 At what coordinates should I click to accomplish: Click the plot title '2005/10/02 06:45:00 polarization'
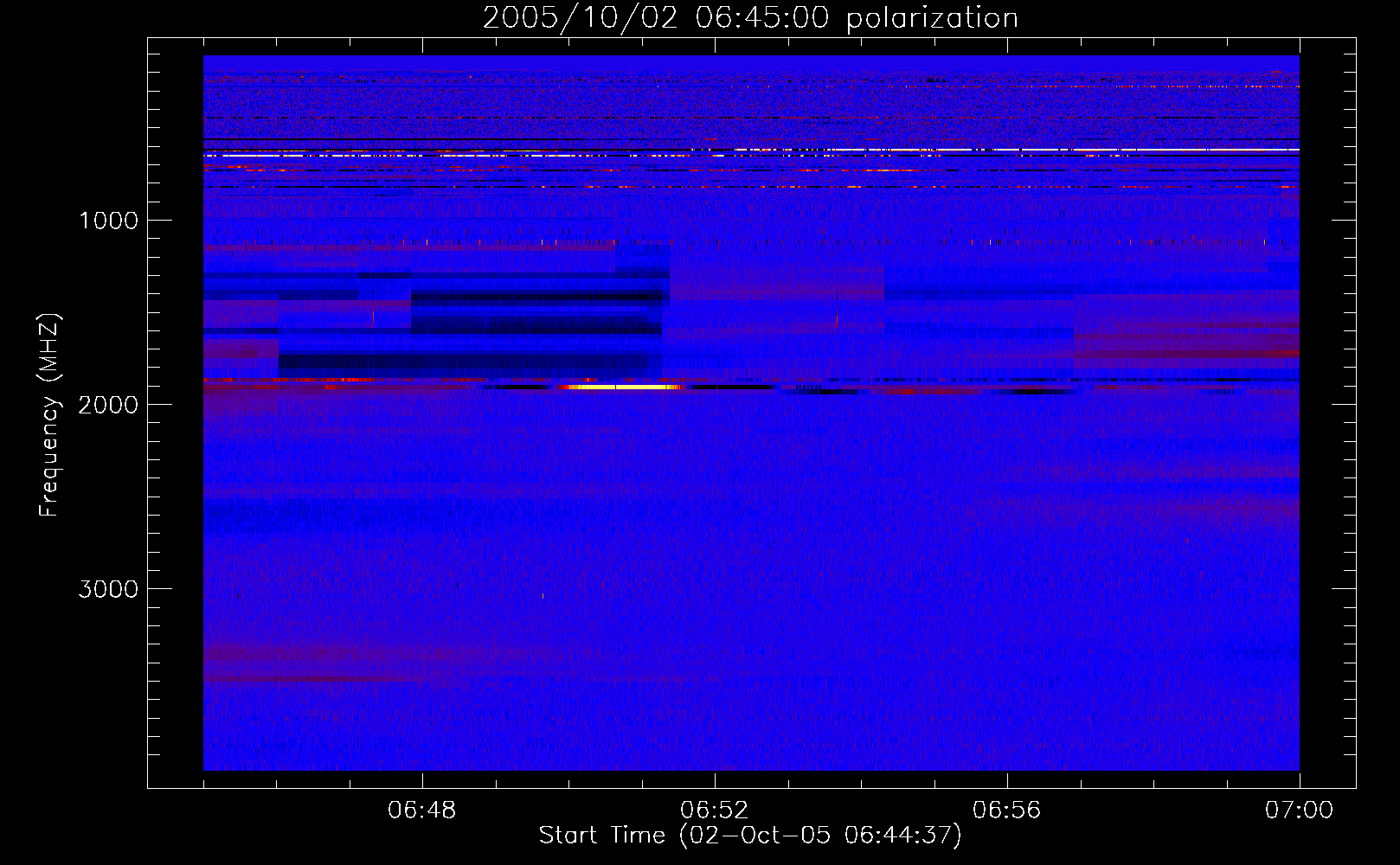750,17
